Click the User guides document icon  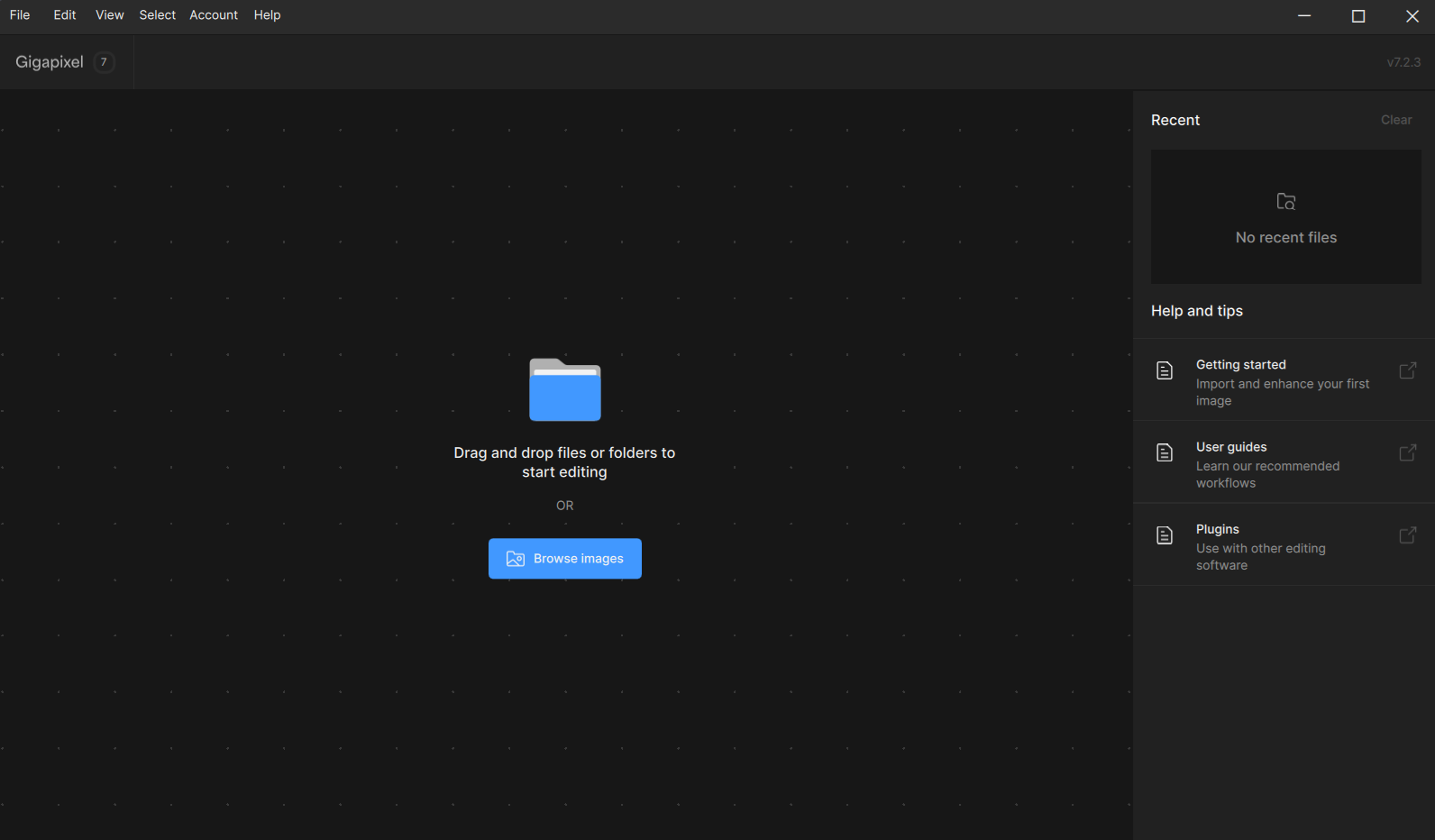(x=1165, y=452)
